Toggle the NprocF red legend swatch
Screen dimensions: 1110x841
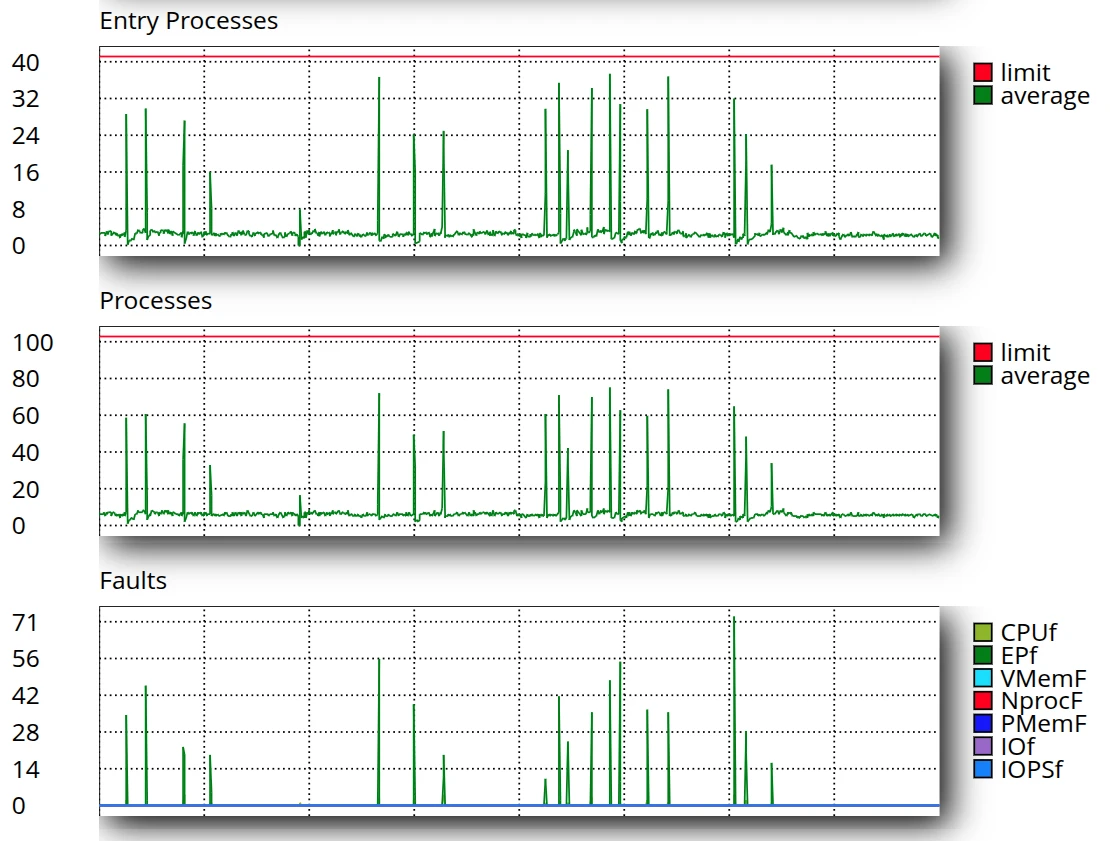tap(982, 701)
